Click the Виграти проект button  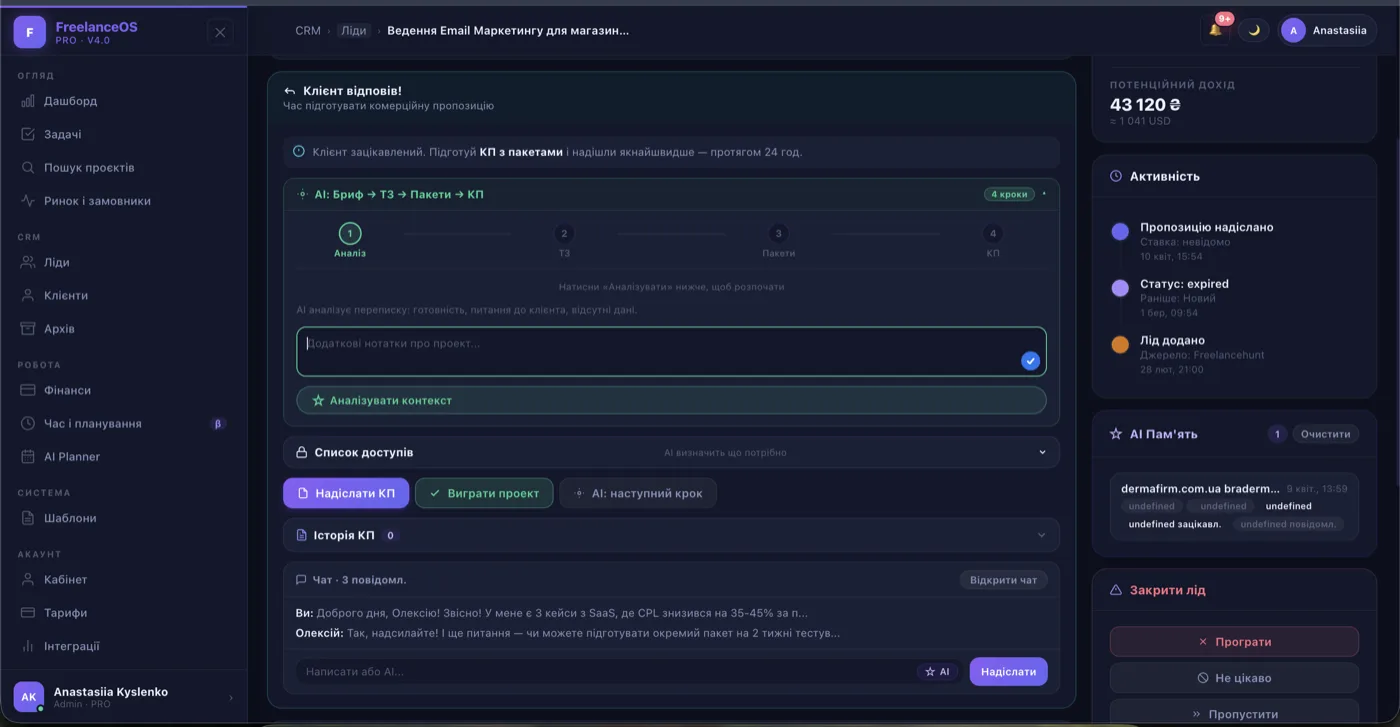click(484, 492)
